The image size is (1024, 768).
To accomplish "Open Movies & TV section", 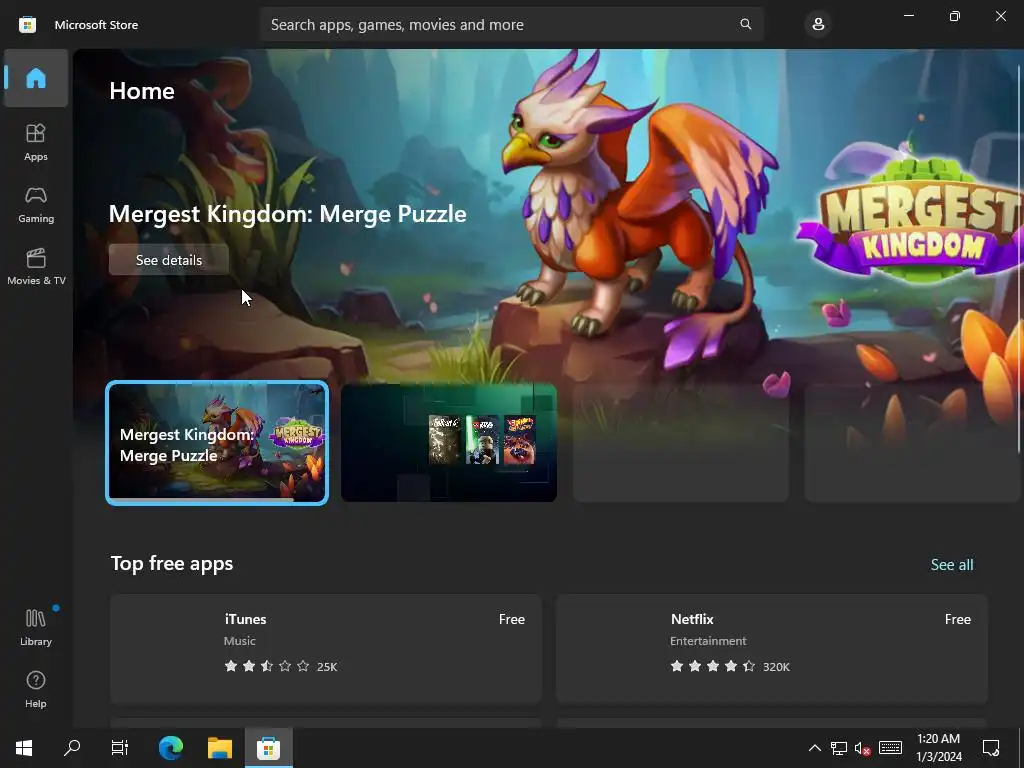I will tap(36, 266).
